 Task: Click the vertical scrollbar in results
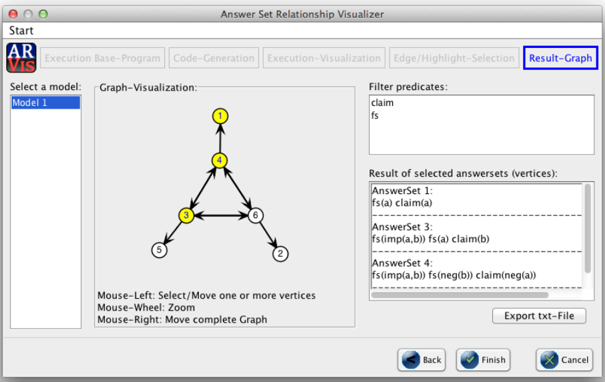[588, 228]
